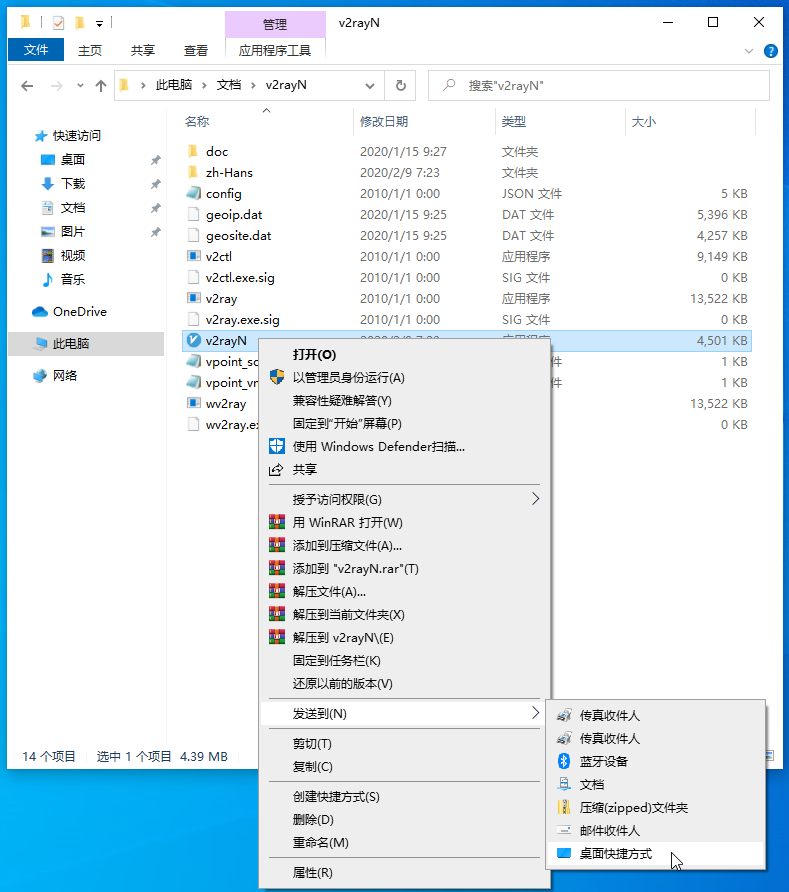This screenshot has width=789, height=892.
Task: Click the Back navigation arrow
Action: click(27, 86)
